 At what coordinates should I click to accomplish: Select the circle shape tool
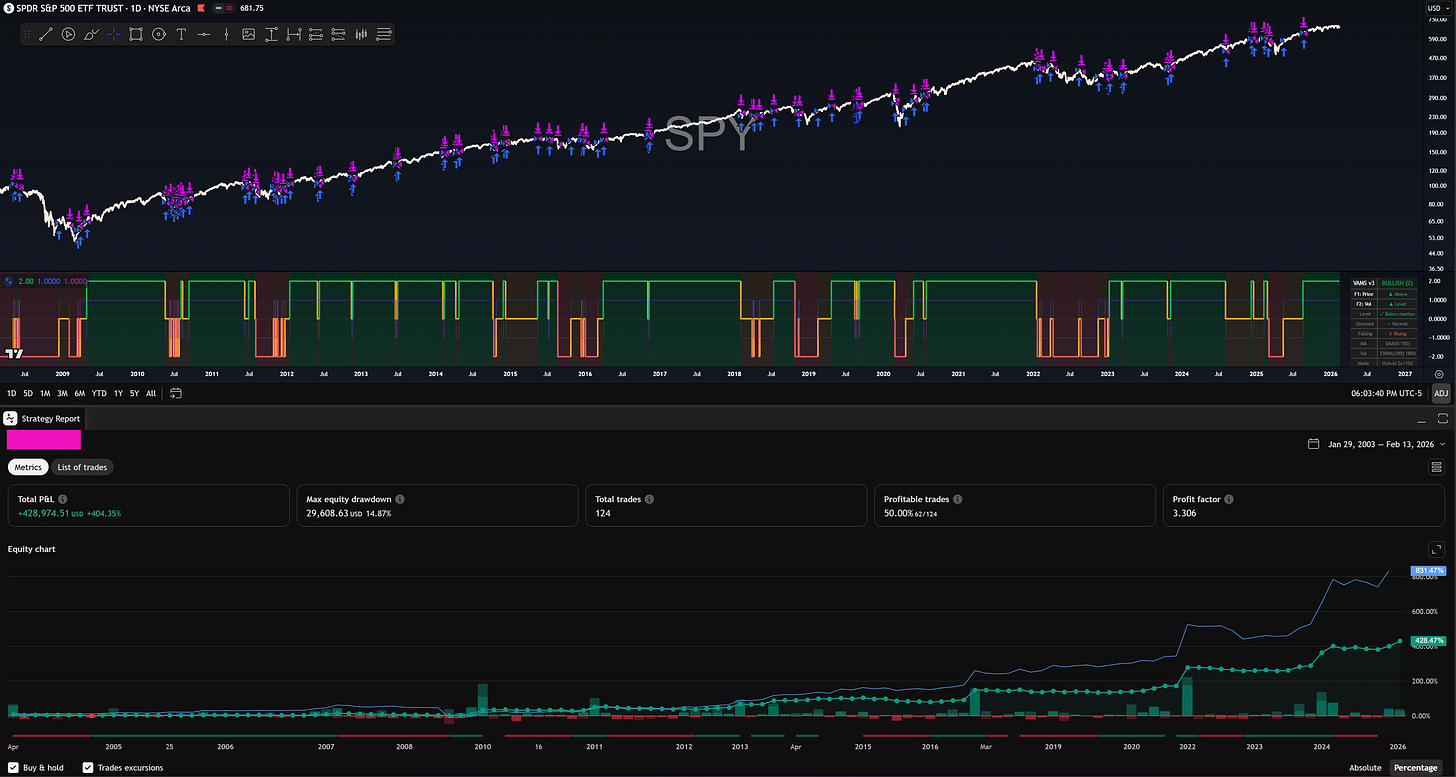[159, 34]
